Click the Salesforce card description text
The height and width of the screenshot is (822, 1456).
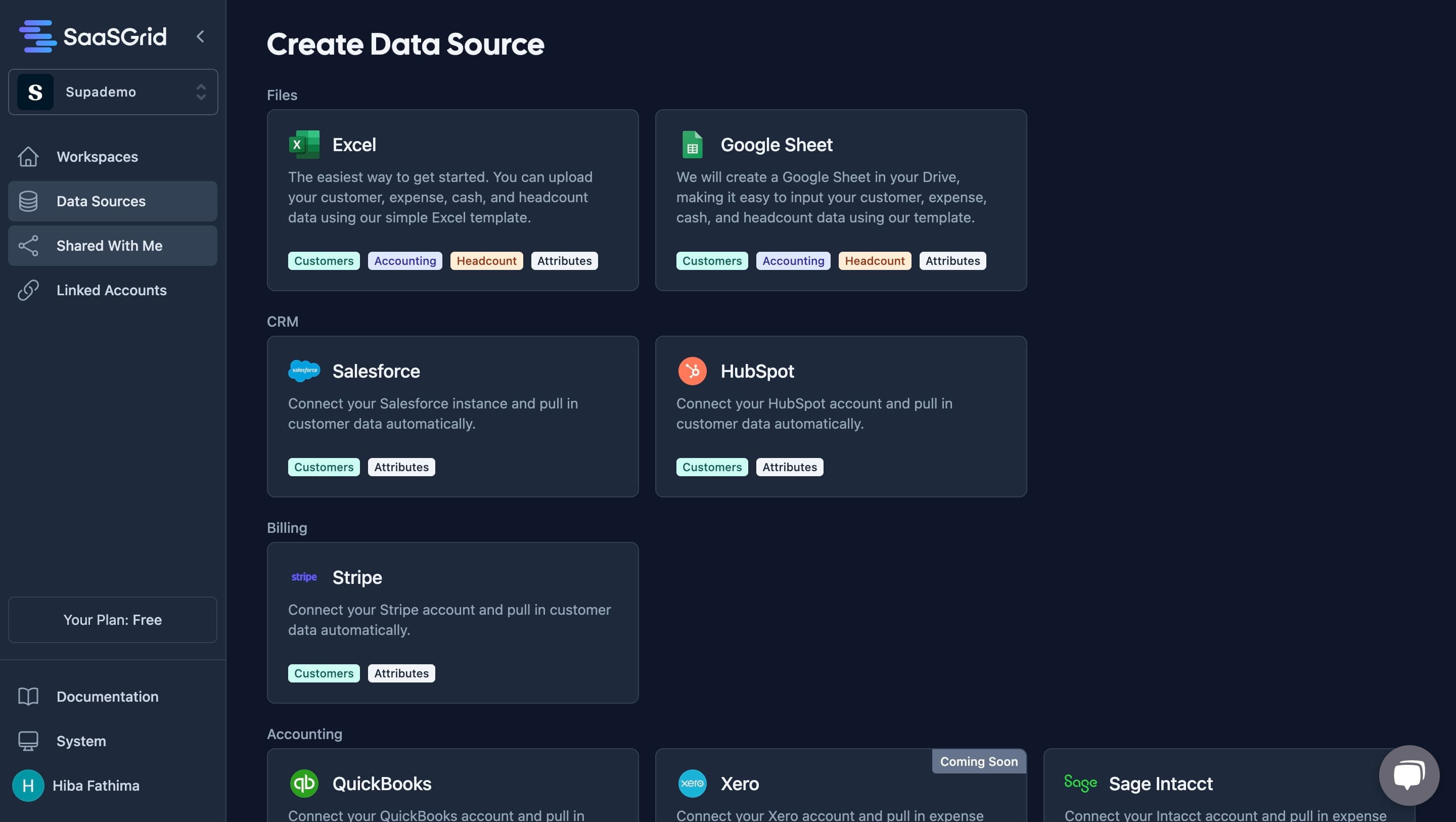tap(433, 414)
